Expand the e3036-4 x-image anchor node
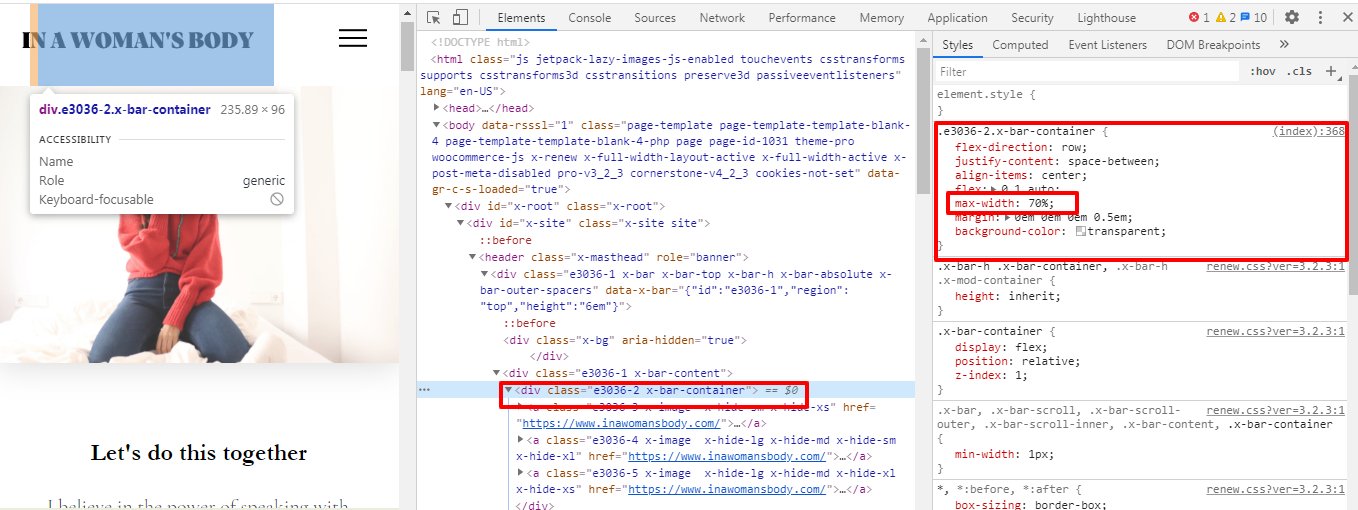Viewport: 1358px width, 510px height. (x=520, y=439)
